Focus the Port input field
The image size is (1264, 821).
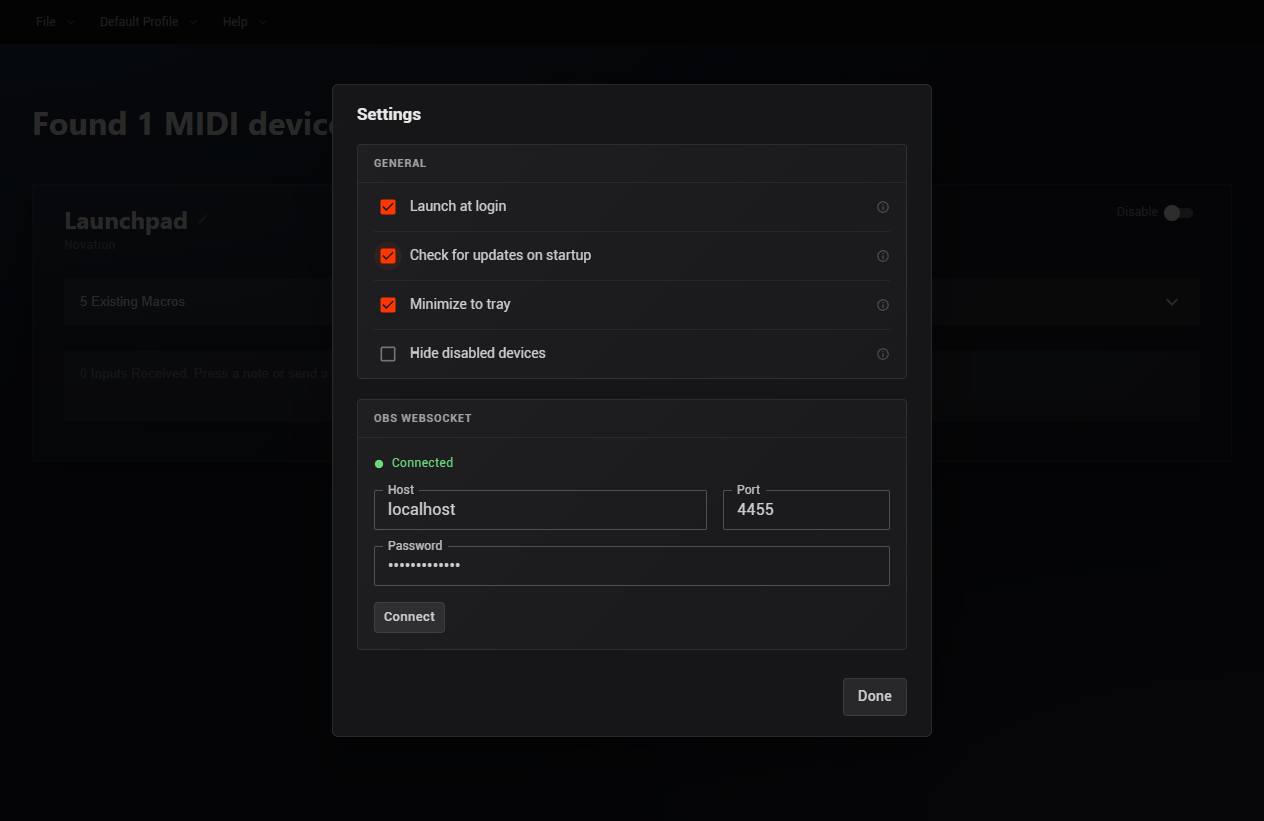(806, 510)
